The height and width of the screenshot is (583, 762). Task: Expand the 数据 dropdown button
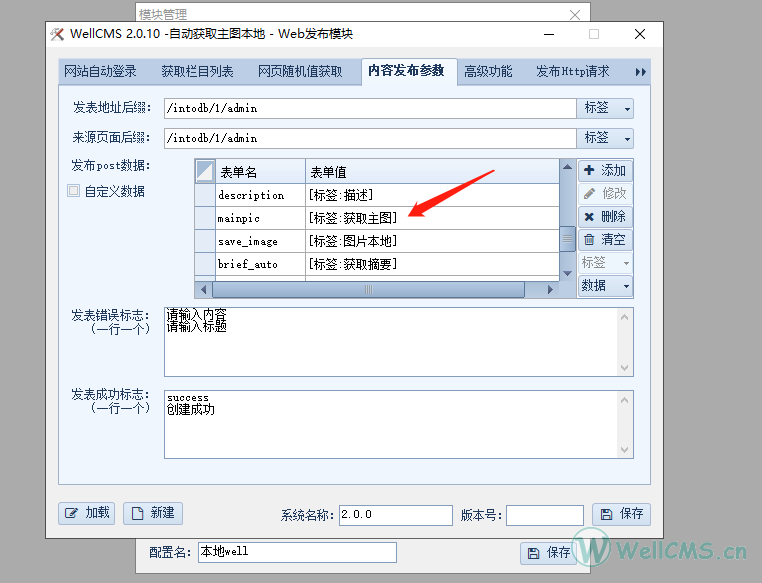click(x=605, y=286)
